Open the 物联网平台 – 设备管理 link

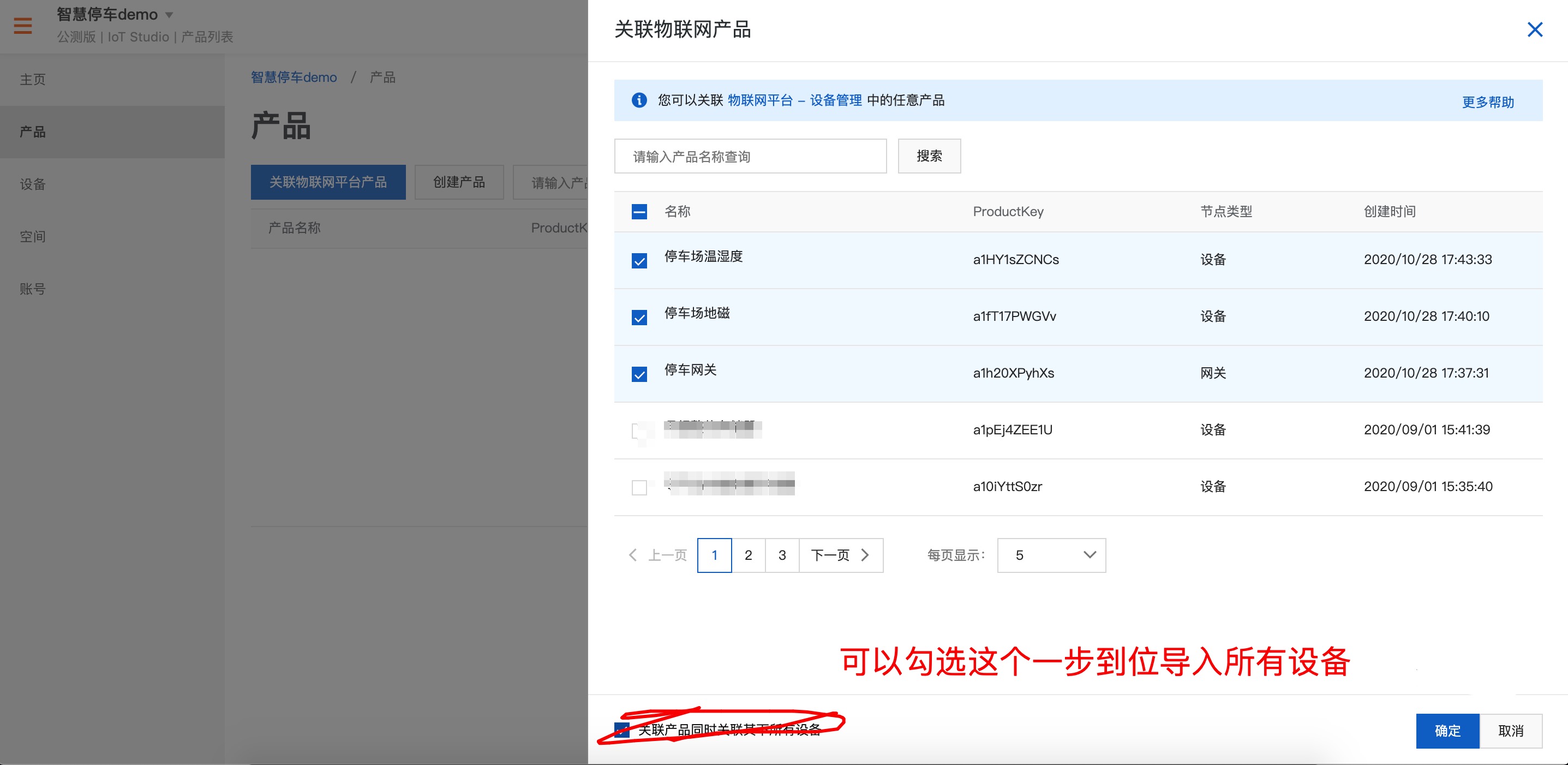click(794, 100)
